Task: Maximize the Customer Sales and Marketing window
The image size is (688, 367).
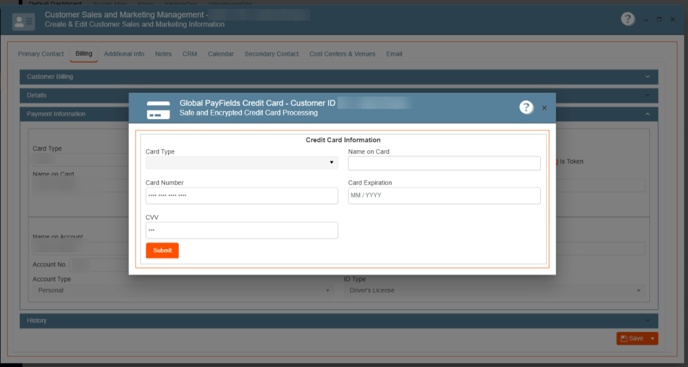Action: 659,20
